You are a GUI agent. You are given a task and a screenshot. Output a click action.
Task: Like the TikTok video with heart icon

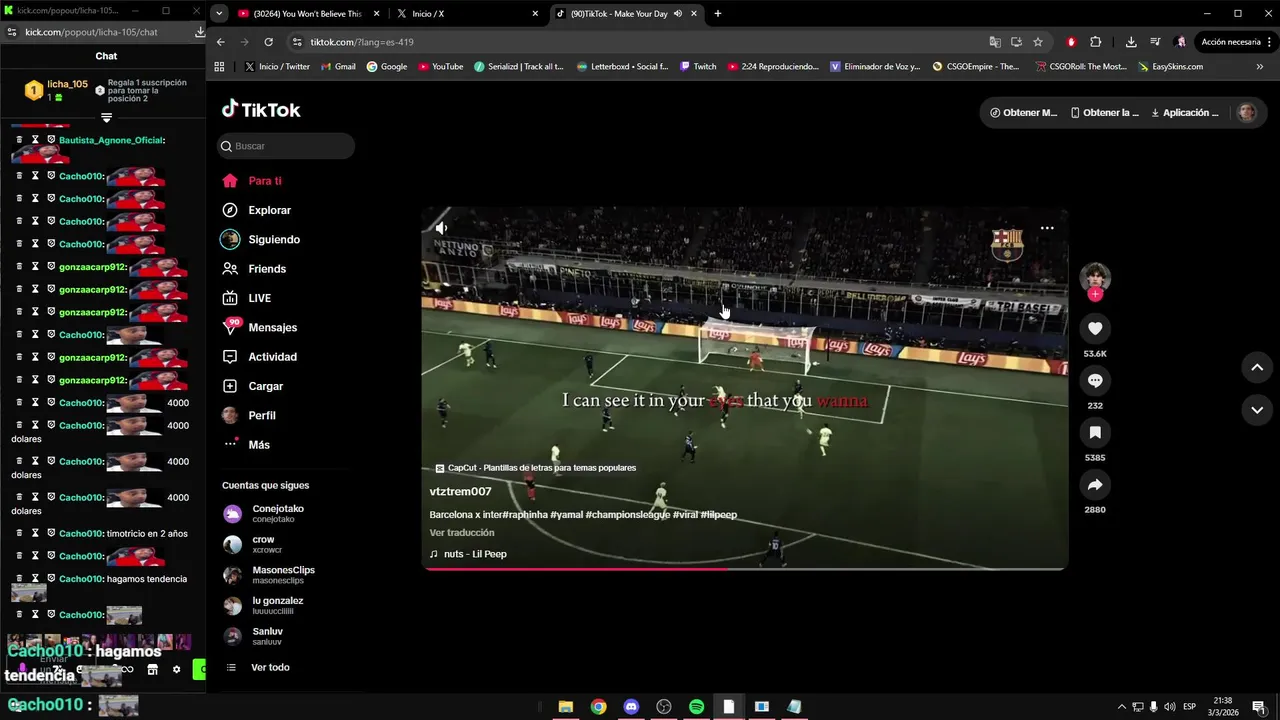pos(1095,328)
